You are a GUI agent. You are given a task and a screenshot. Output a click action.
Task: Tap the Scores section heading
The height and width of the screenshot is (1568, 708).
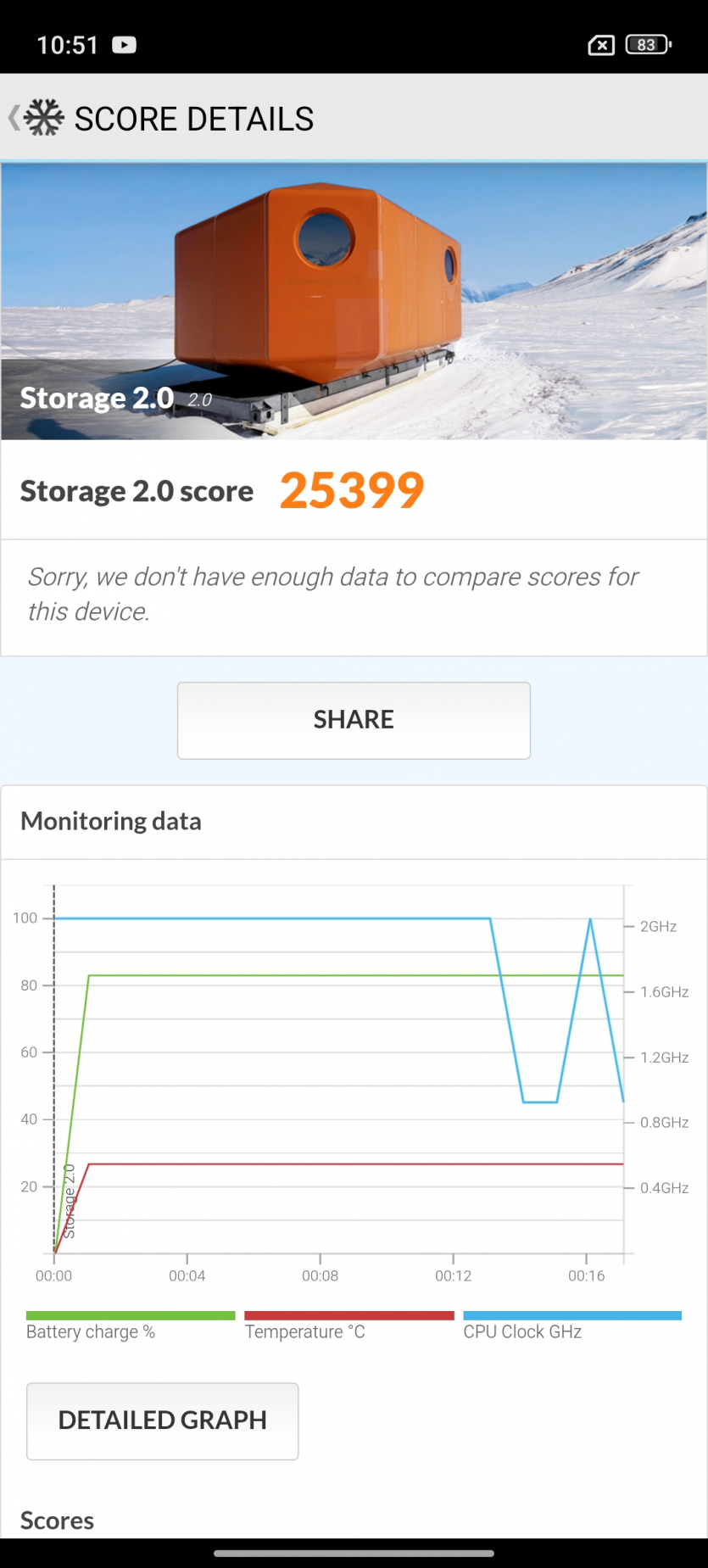[x=57, y=1521]
